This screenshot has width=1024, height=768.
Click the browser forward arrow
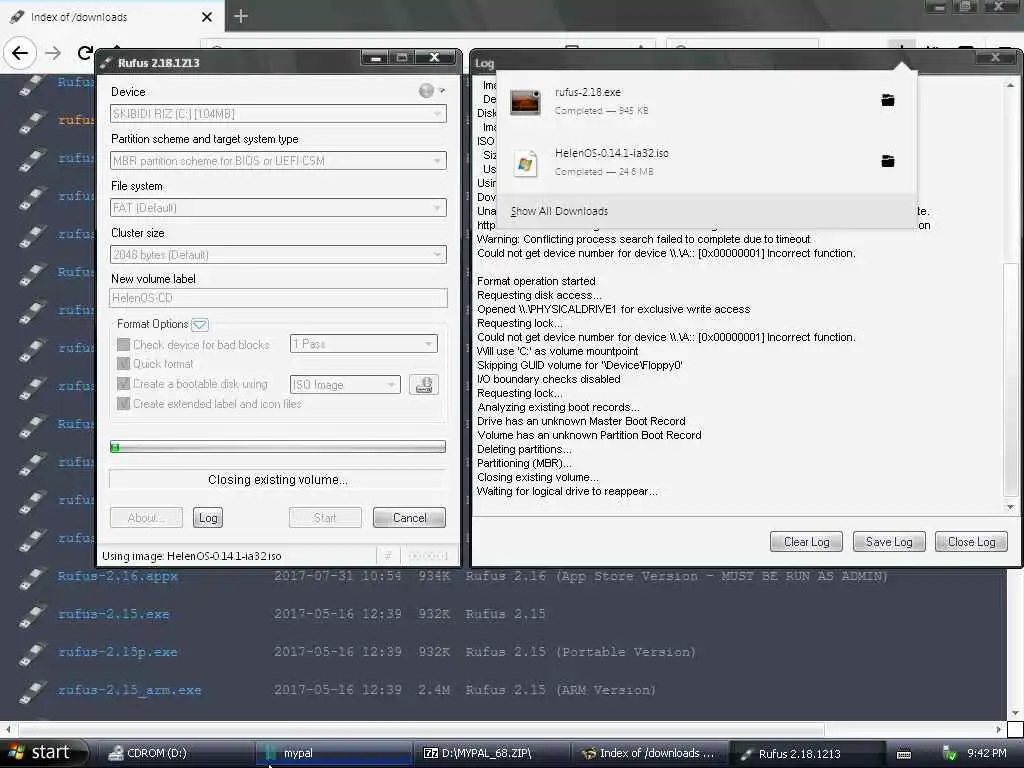point(53,53)
